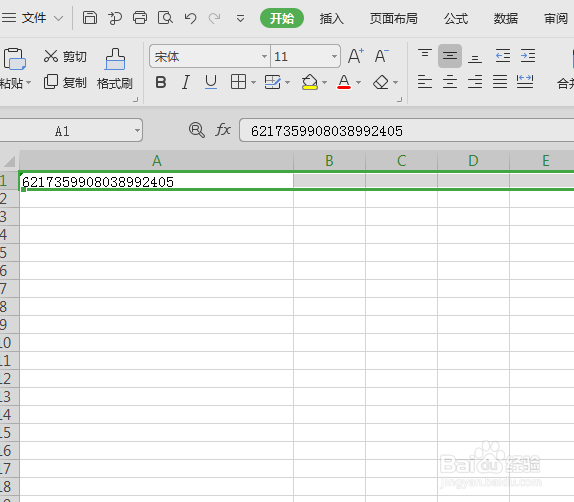Switch to 开始 tab

[282, 18]
